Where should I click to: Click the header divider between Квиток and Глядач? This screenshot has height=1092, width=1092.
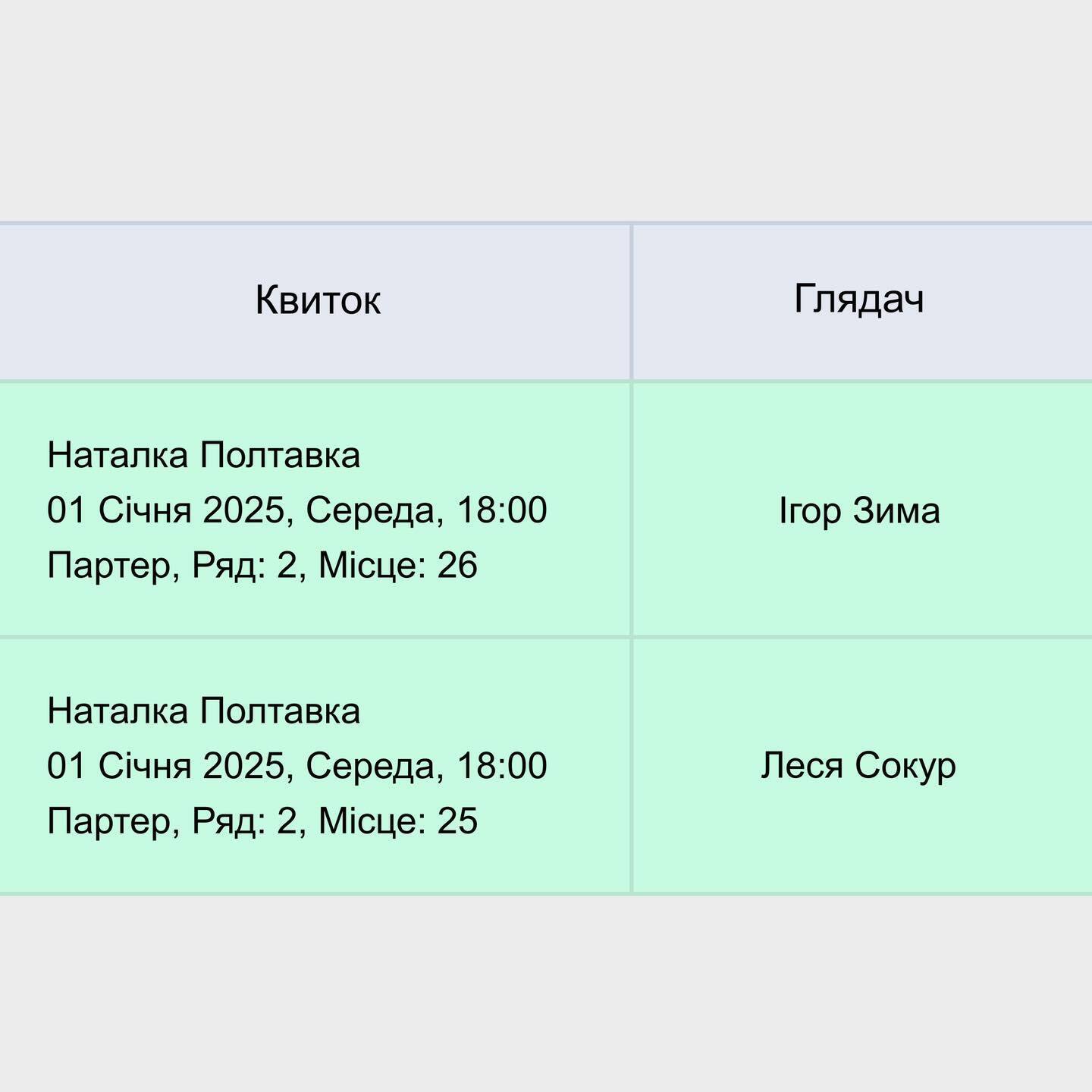pos(631,302)
